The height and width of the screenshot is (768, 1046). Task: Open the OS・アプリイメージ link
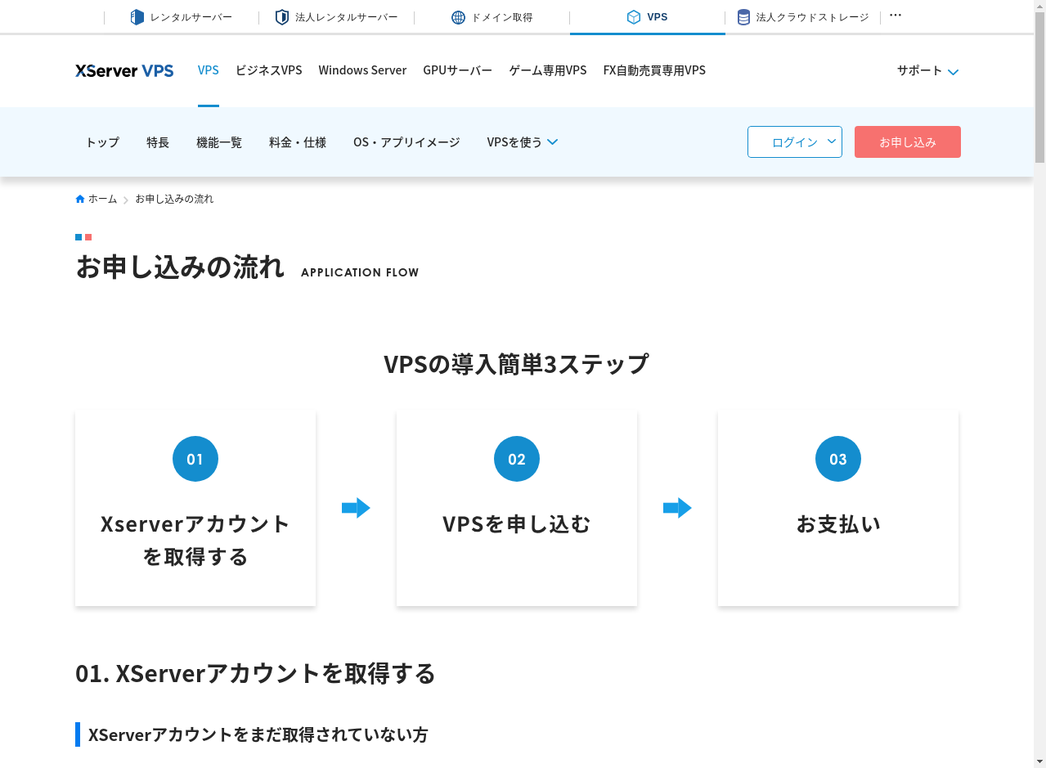[406, 142]
